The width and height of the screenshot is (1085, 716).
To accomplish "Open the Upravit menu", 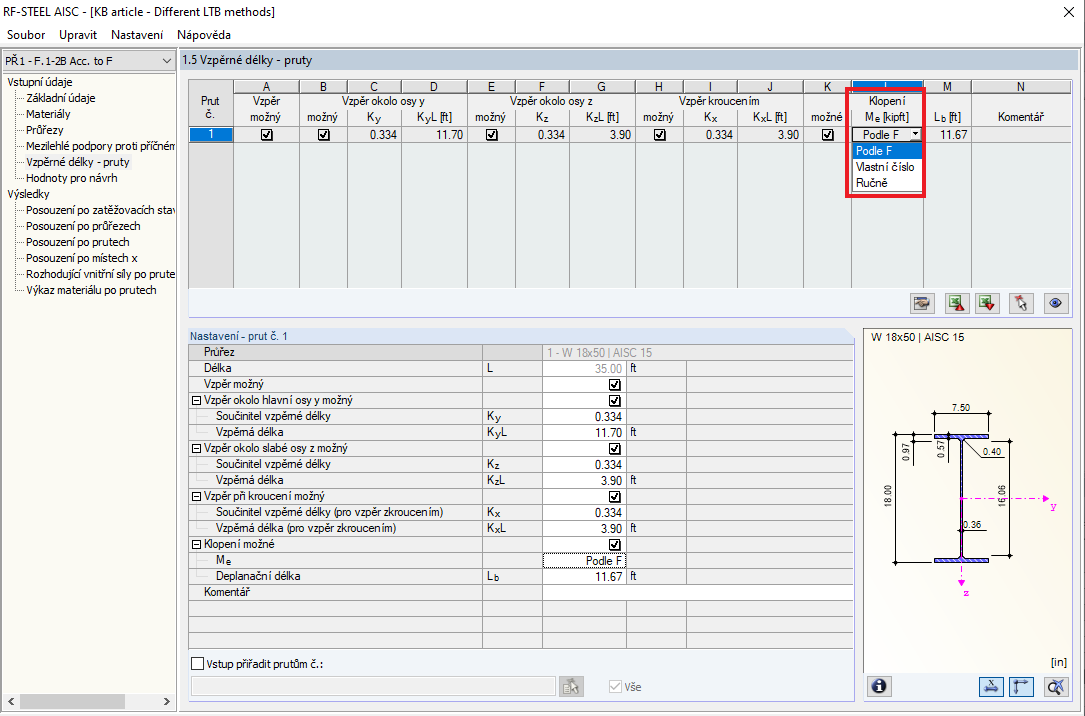I will 78,35.
